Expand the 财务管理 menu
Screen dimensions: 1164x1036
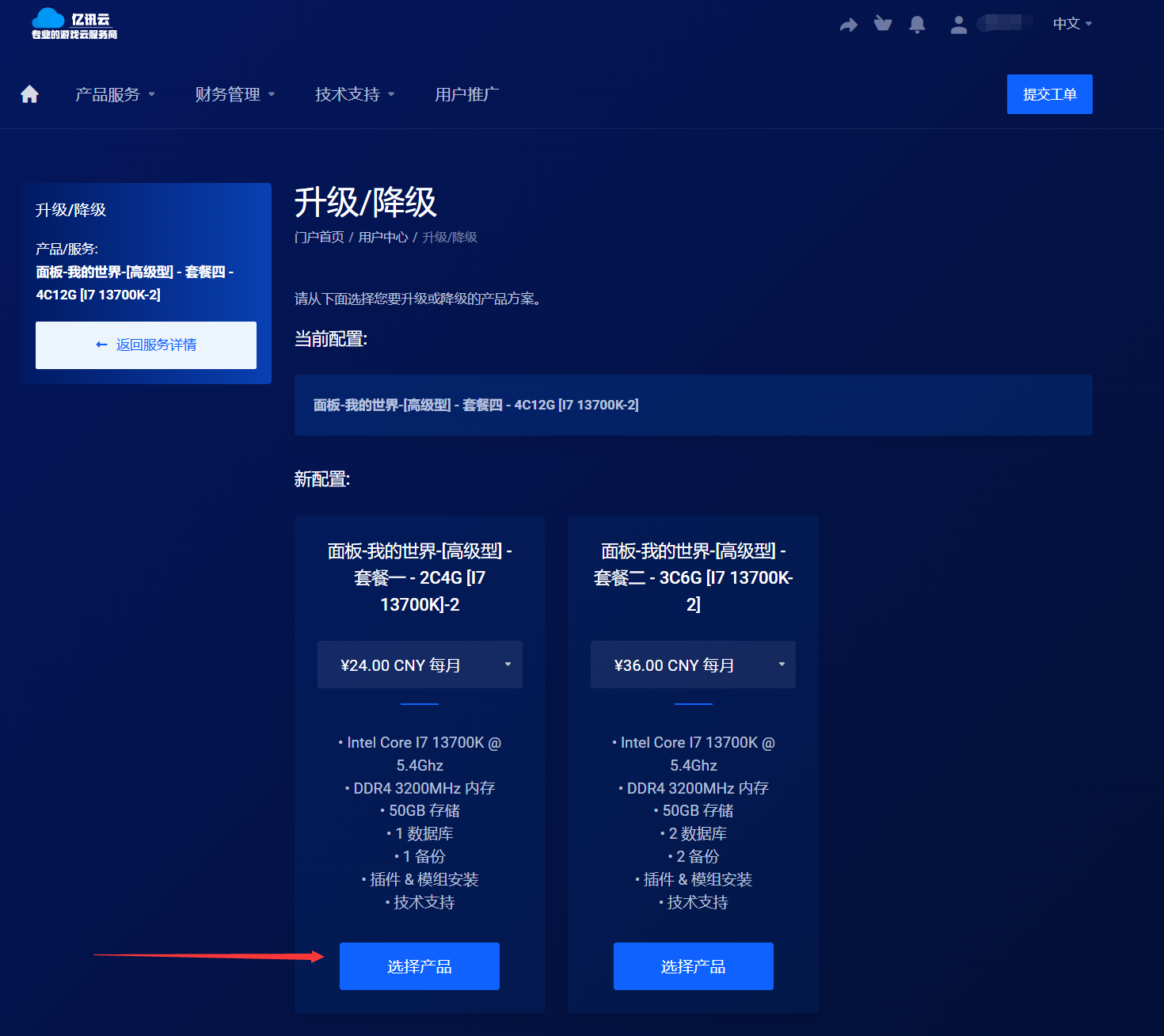(235, 94)
